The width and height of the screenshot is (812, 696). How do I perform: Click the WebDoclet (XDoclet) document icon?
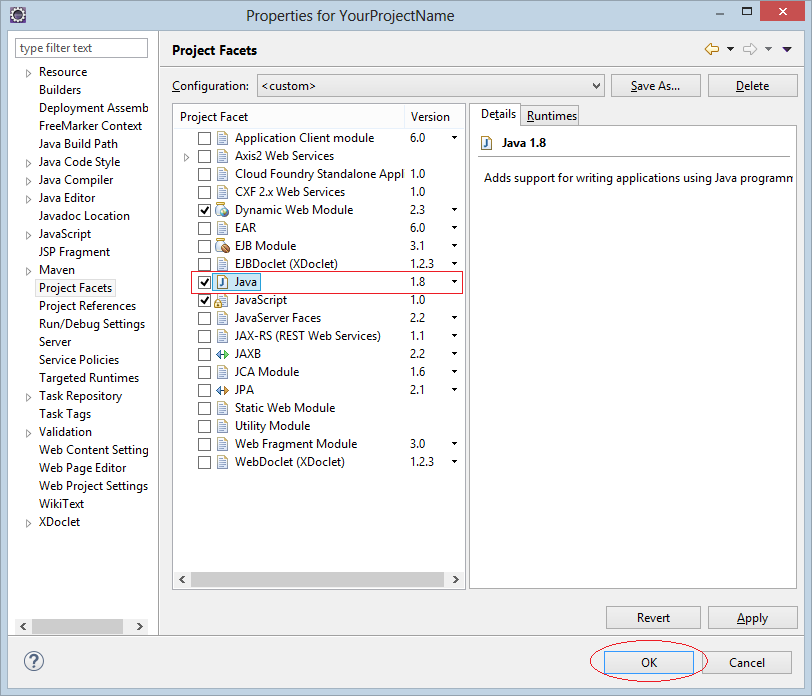click(223, 462)
